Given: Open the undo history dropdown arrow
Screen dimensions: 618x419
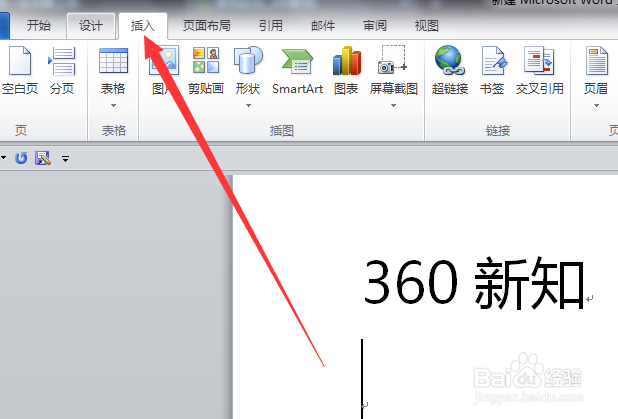Looking at the screenshot, I should pos(3,158).
